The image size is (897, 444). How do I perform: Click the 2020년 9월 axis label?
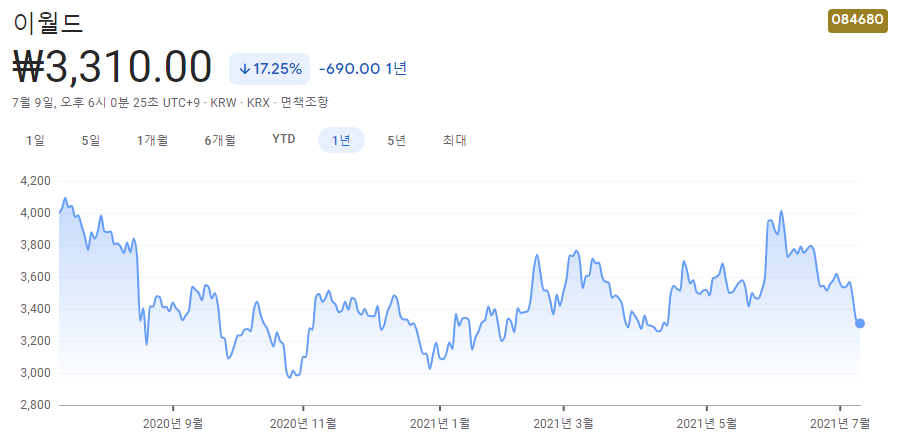tap(172, 424)
